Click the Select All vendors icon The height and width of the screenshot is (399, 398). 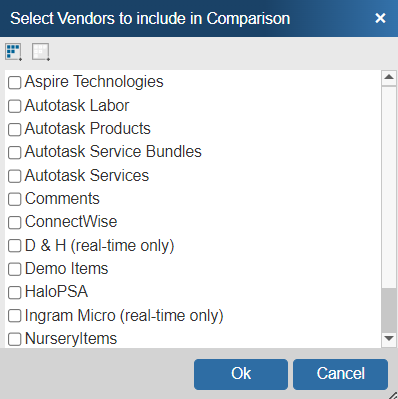(14, 52)
